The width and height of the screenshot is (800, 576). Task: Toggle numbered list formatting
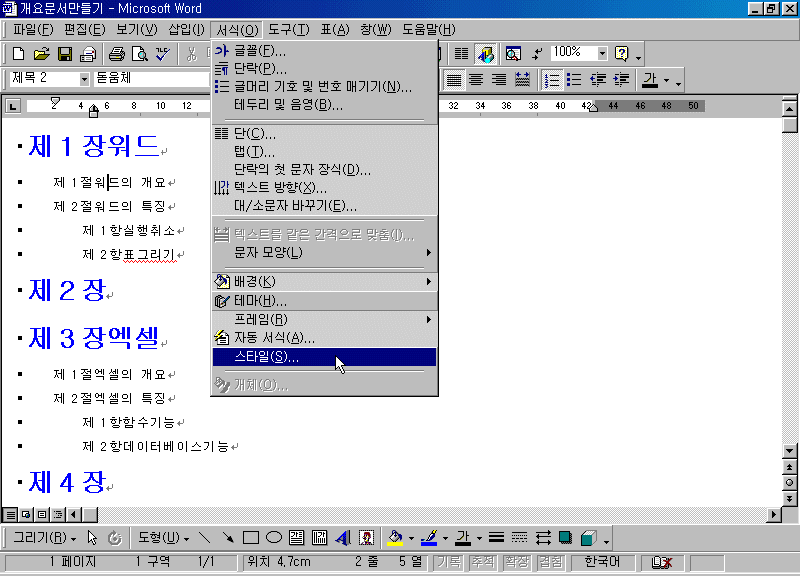[552, 80]
